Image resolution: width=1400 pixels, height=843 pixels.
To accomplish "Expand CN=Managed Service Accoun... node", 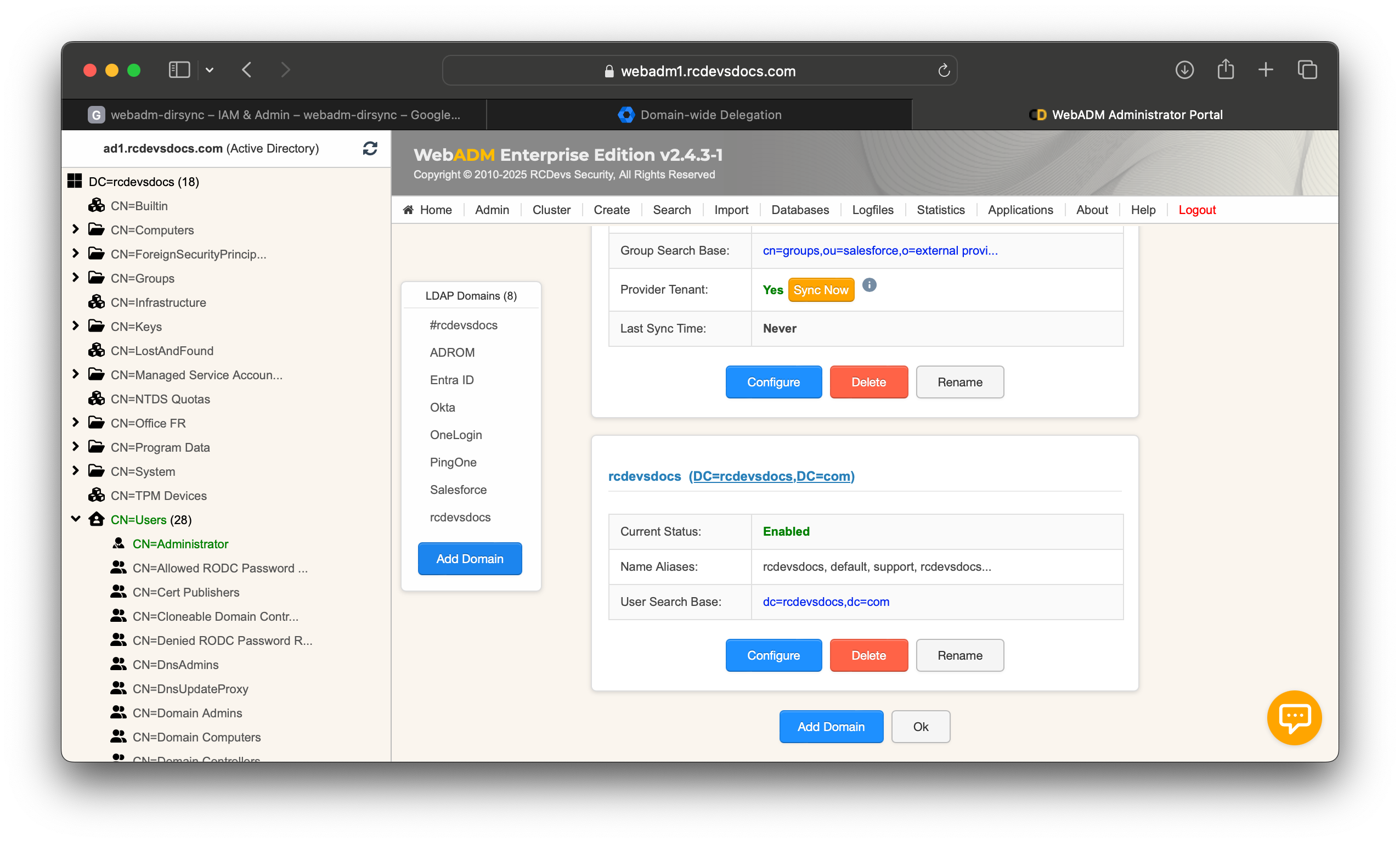I will [76, 374].
